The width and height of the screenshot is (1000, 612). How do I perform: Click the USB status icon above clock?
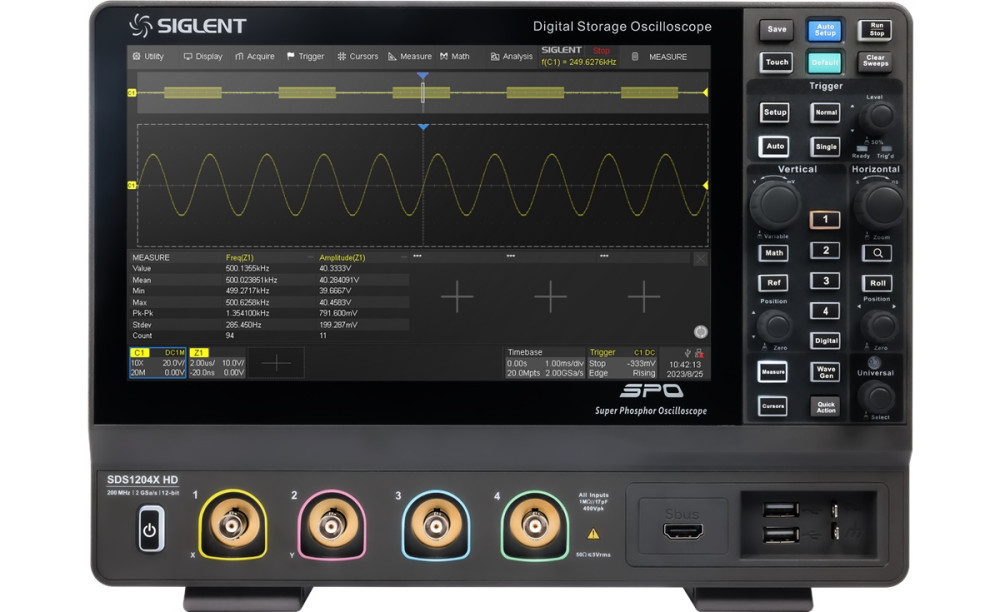coord(688,353)
